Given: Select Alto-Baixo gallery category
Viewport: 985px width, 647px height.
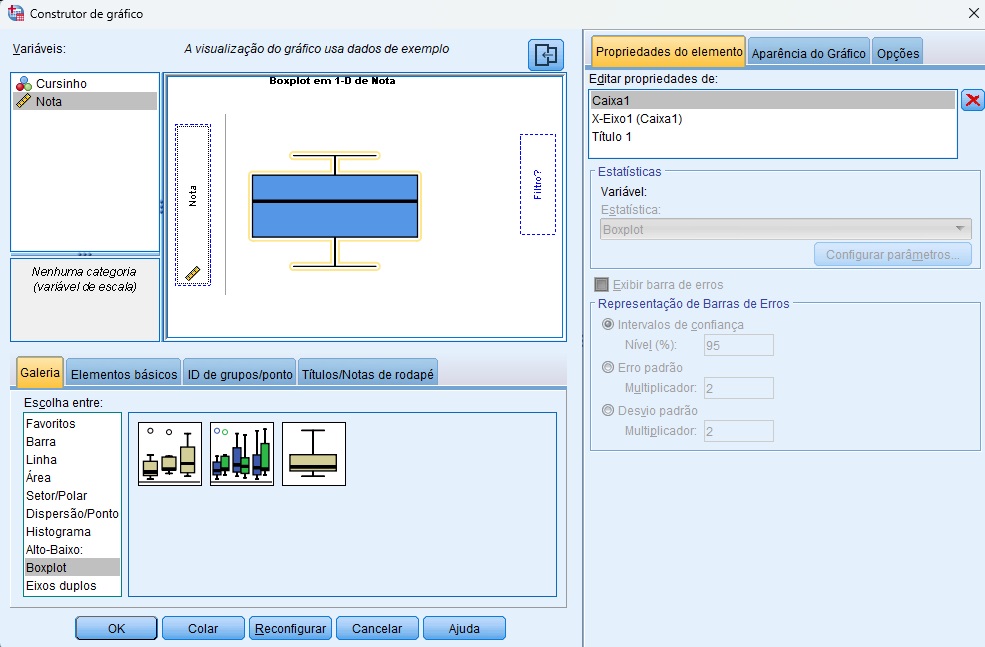Looking at the screenshot, I should 72,550.
